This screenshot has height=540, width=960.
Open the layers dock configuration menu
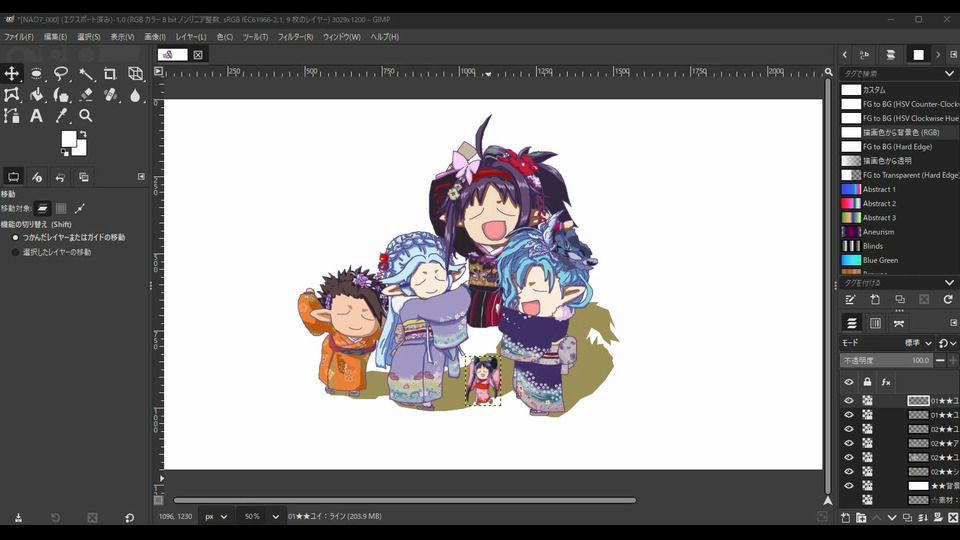click(953, 323)
